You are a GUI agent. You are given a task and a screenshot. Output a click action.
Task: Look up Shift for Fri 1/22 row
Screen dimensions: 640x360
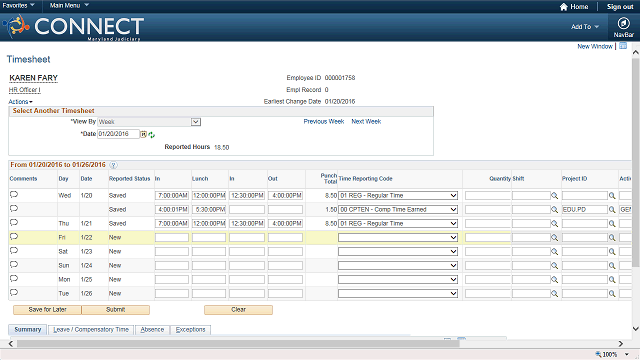pos(554,238)
